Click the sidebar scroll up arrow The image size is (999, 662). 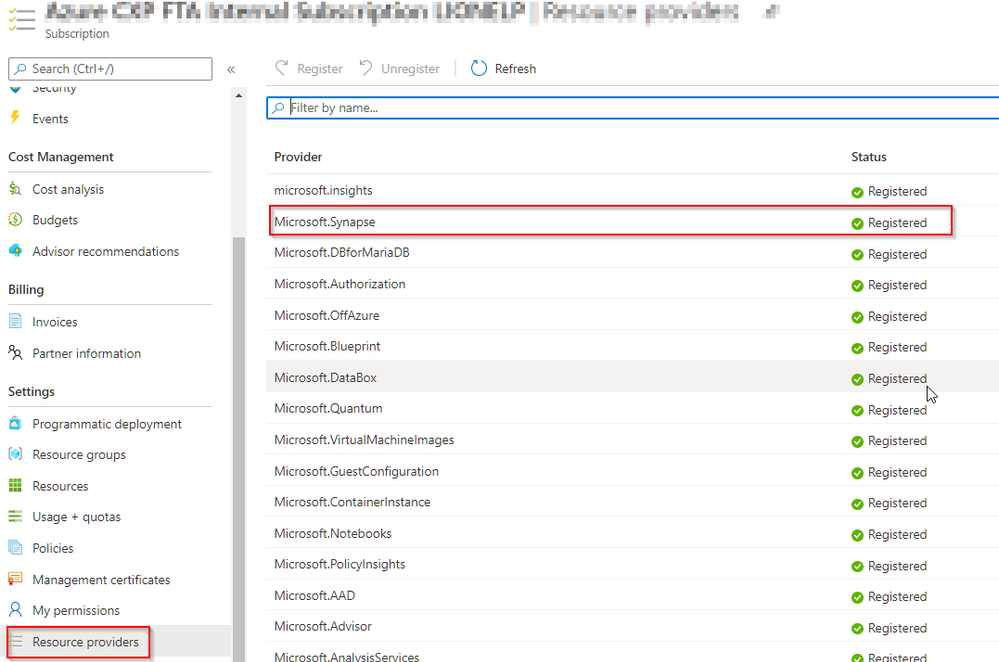[x=238, y=96]
